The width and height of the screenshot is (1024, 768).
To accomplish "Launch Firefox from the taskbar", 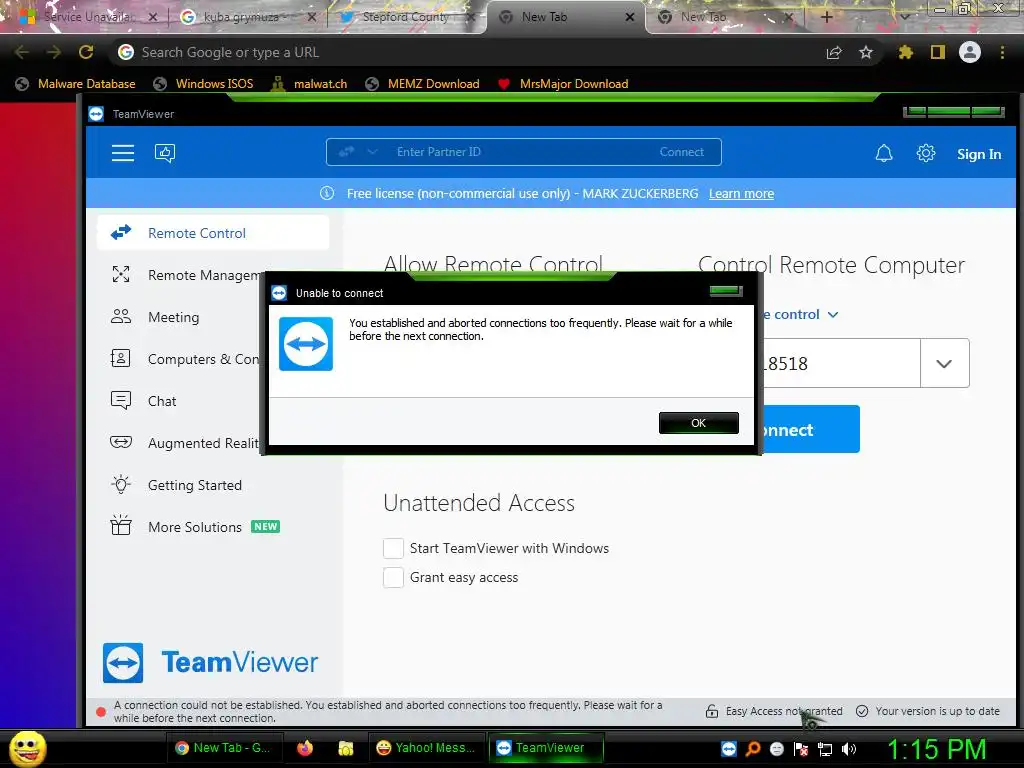I will pyautogui.click(x=305, y=748).
